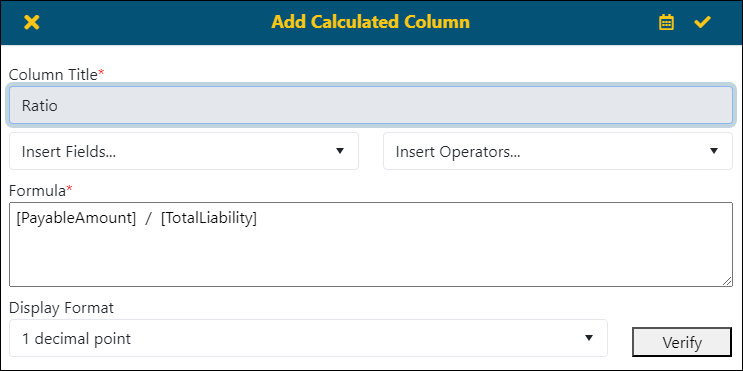
Task: Click the Formula box resize handle
Action: [x=727, y=281]
